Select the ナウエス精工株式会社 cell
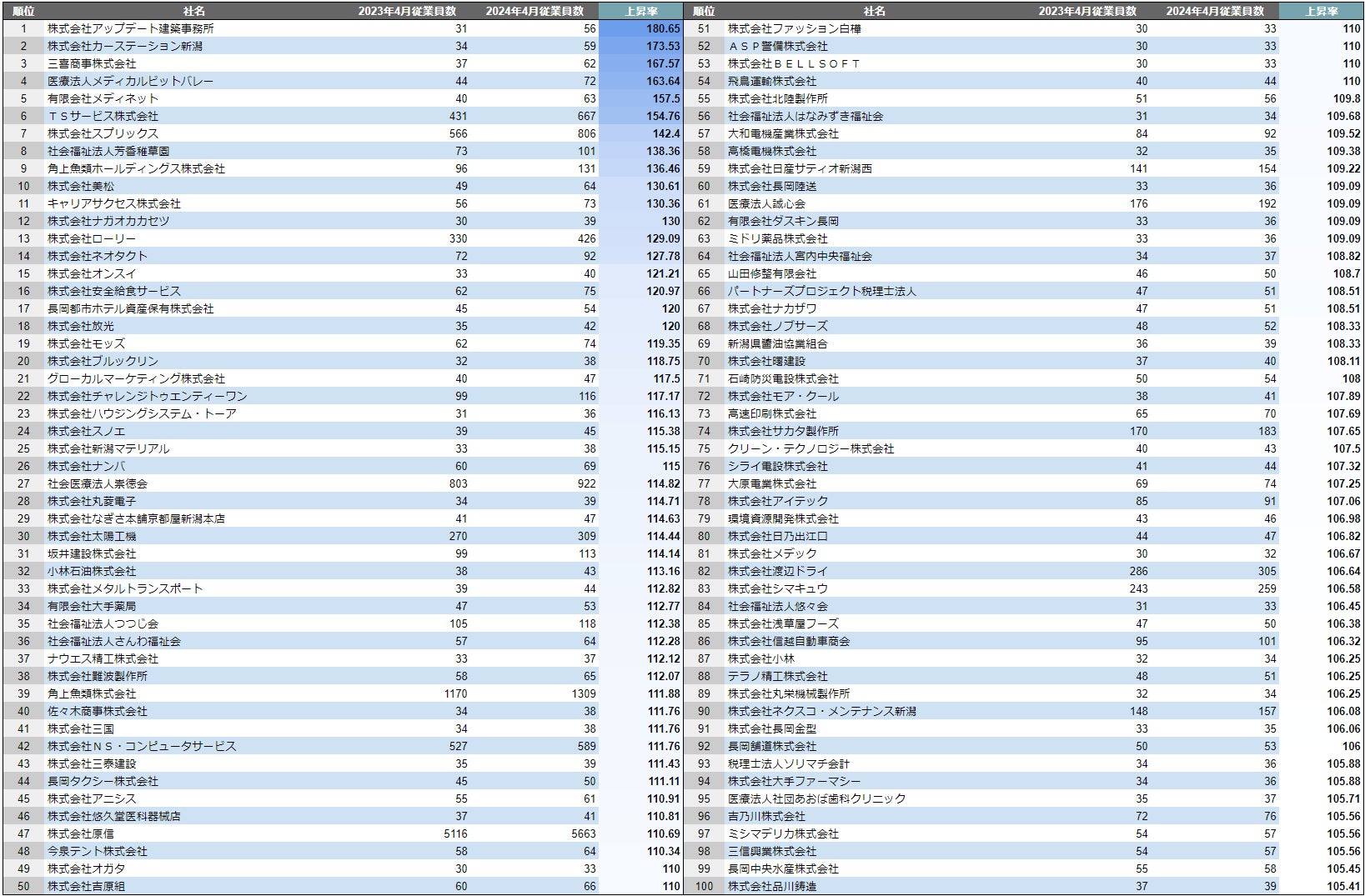 point(103,658)
